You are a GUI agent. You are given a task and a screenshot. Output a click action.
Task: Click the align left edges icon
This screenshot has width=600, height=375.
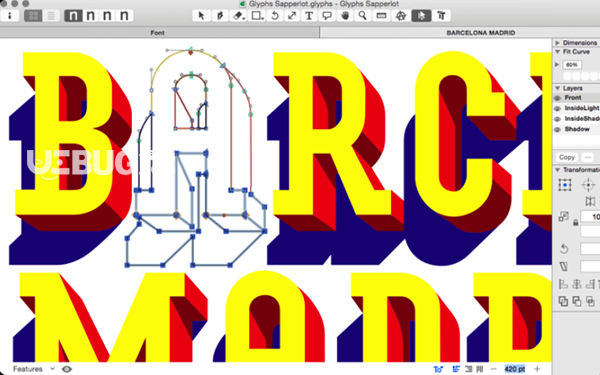pyautogui.click(x=563, y=284)
